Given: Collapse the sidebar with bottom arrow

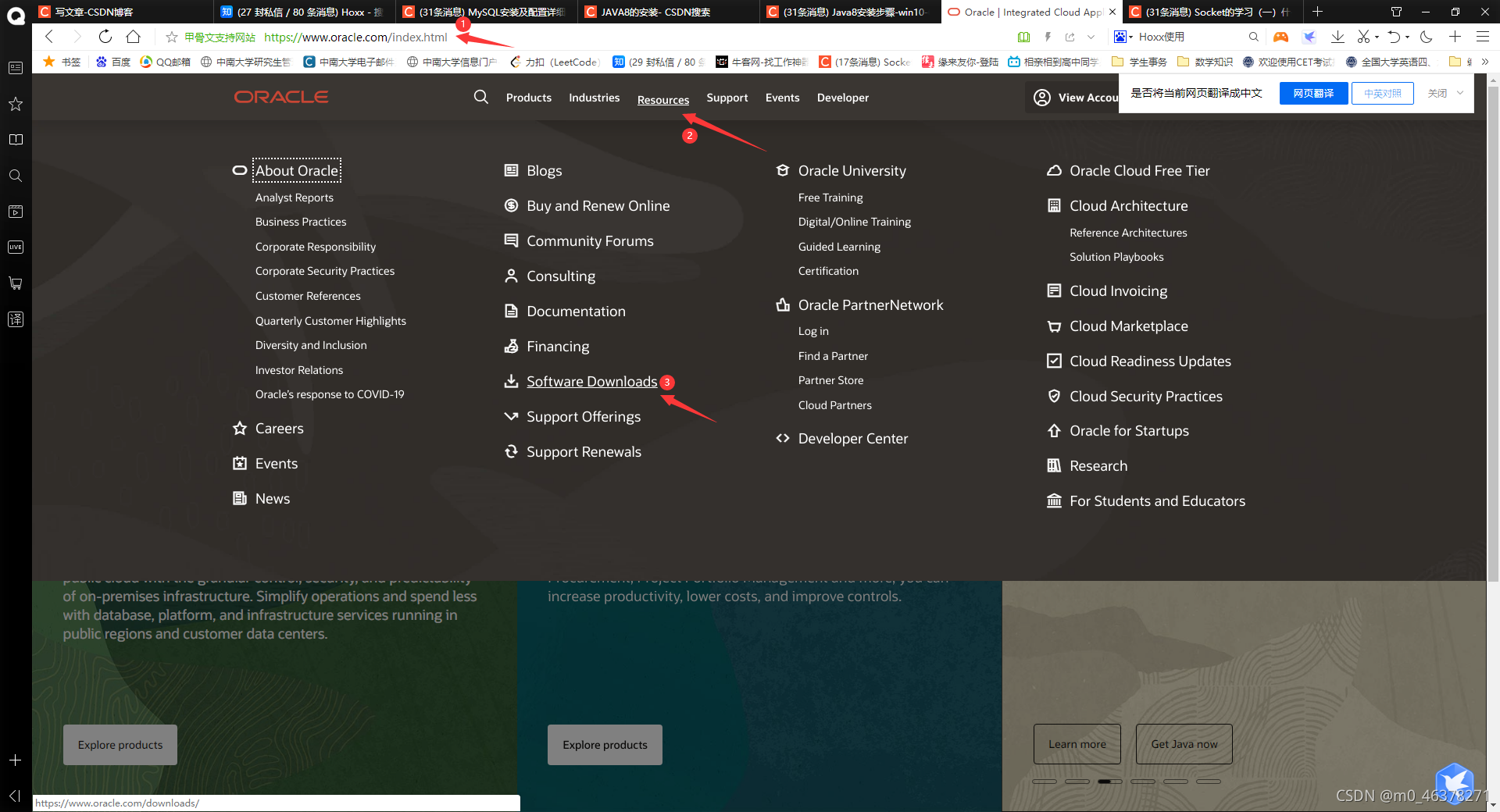Looking at the screenshot, I should tap(16, 796).
